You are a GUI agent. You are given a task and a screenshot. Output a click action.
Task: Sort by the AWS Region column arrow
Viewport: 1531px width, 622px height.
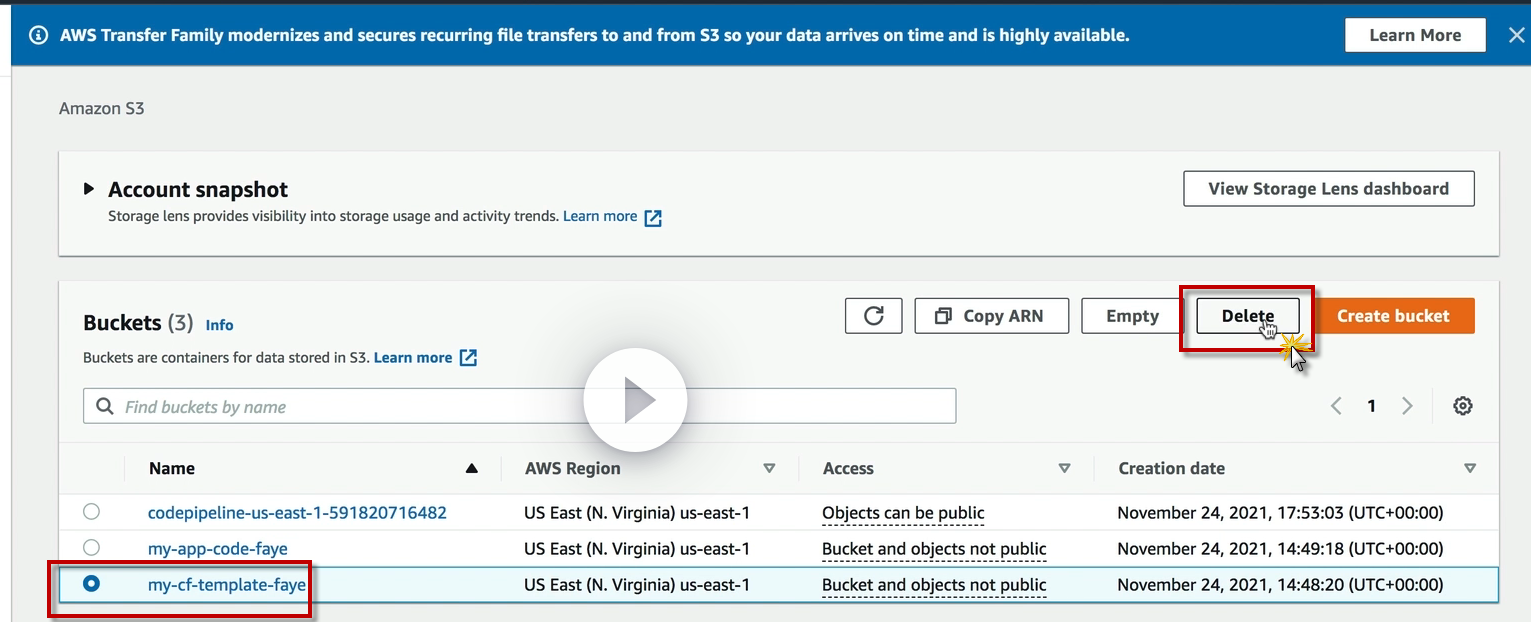(x=769, y=468)
